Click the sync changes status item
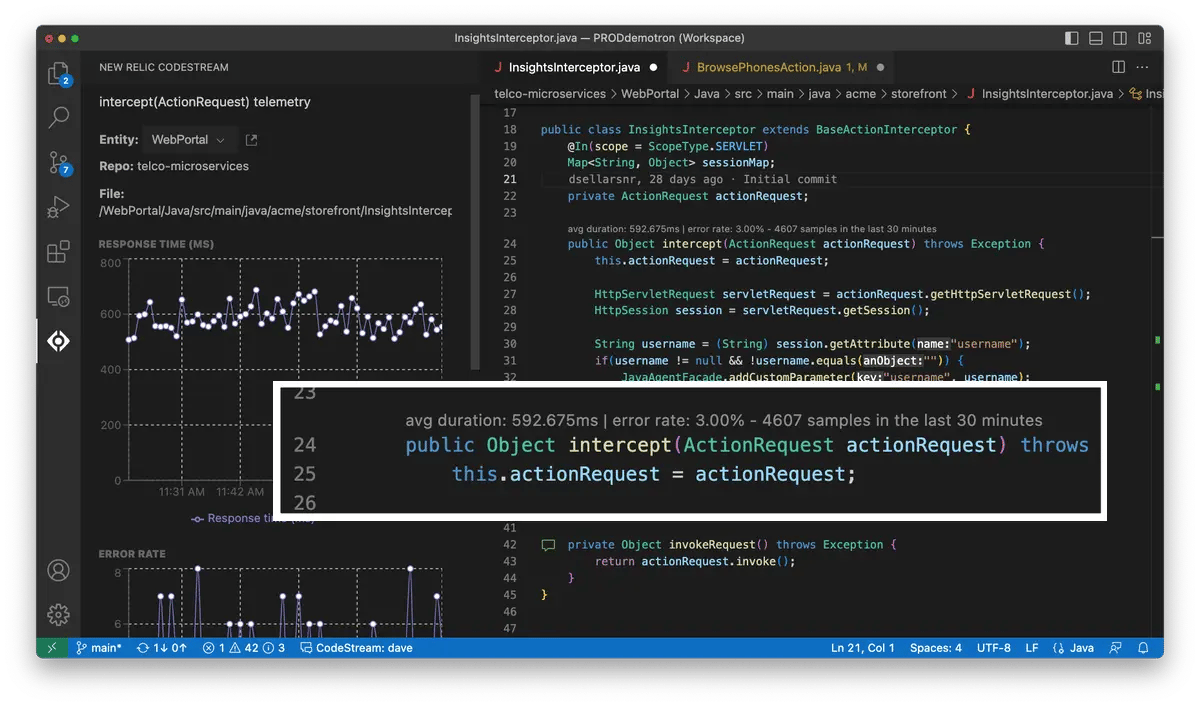1200x706 pixels. [x=162, y=648]
